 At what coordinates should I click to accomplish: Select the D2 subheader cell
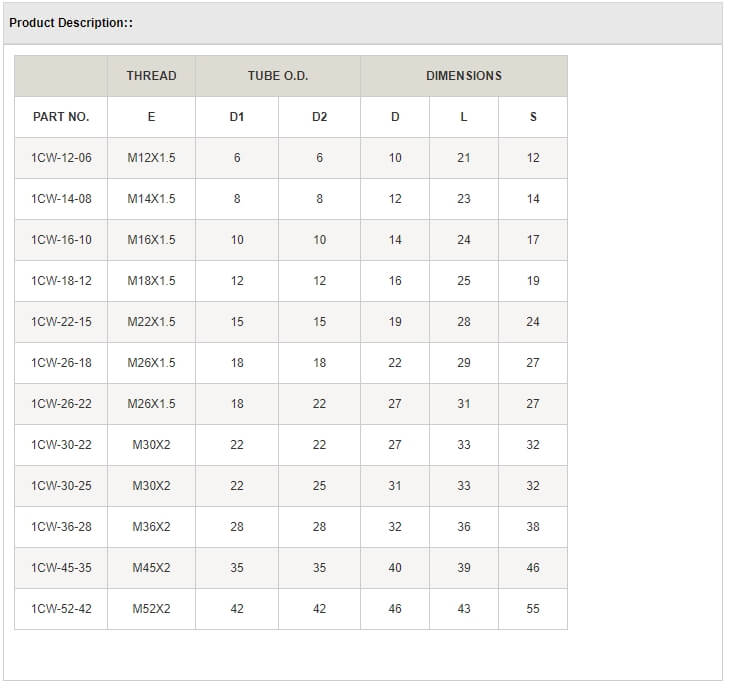tap(319, 117)
